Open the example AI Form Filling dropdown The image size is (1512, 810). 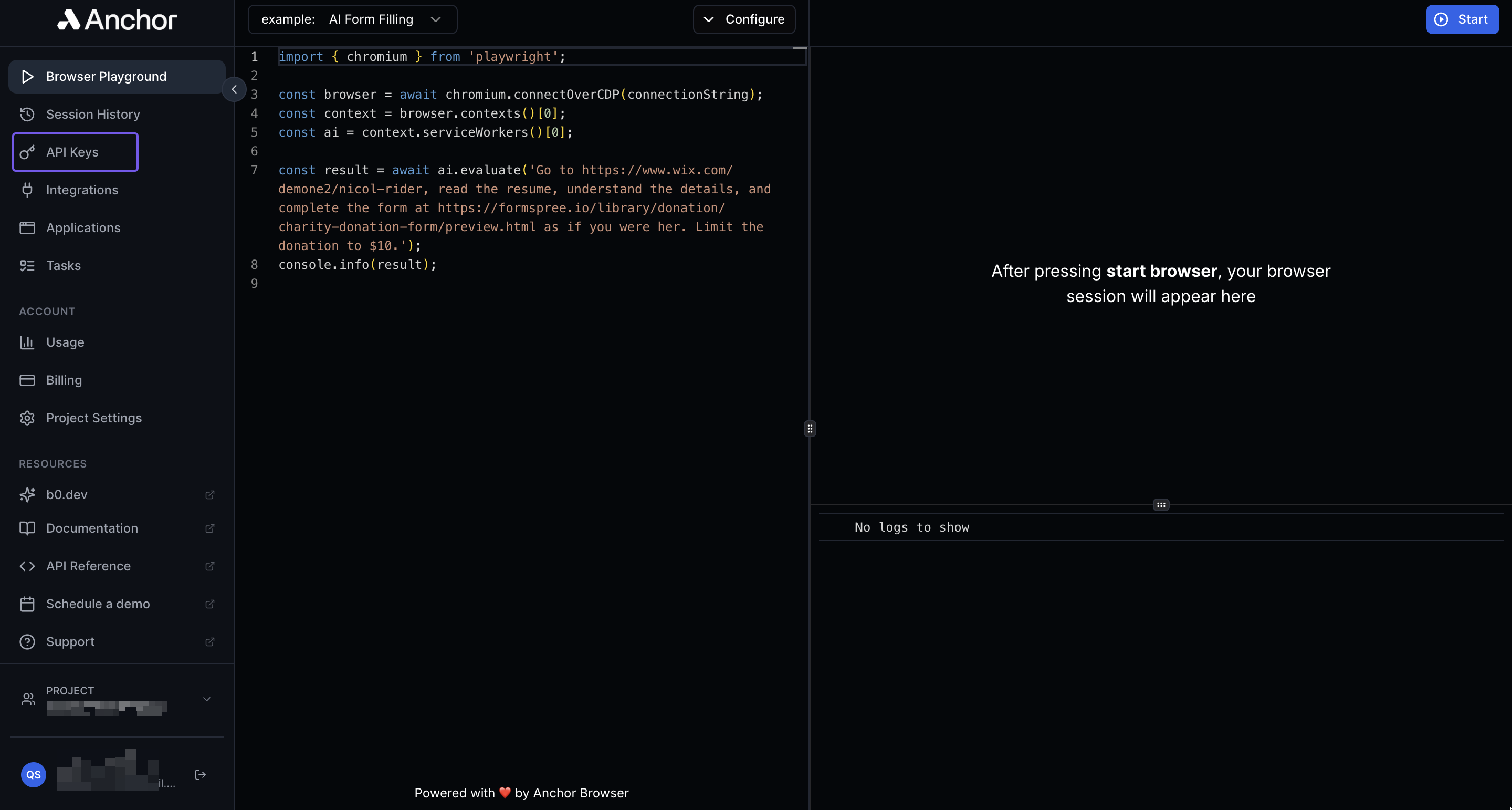[352, 19]
